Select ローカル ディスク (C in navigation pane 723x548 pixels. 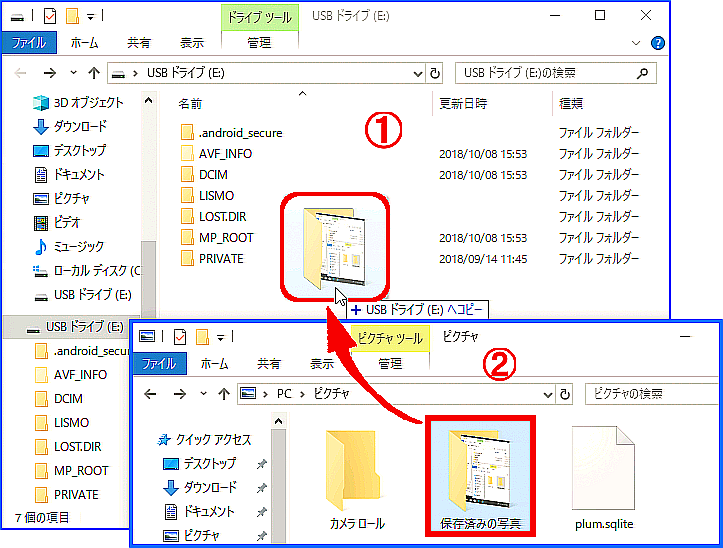[87, 270]
